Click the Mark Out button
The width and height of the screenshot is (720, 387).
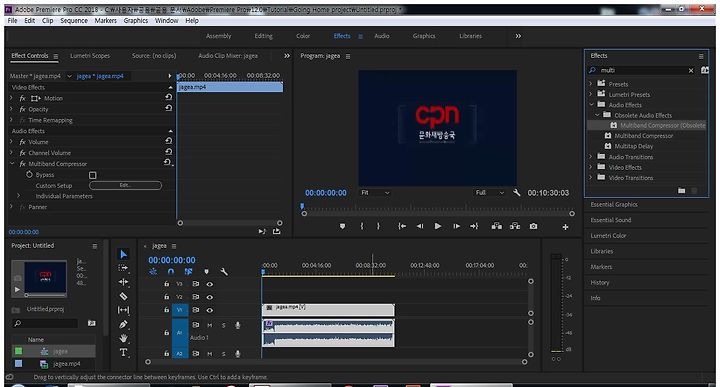[x=378, y=226]
